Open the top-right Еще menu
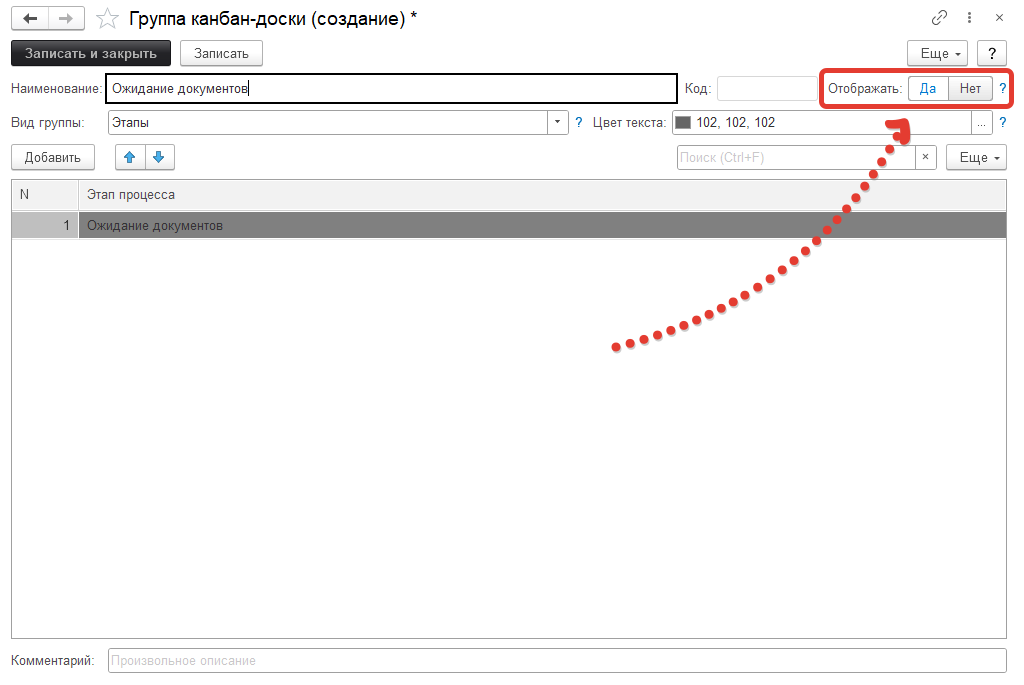The height and width of the screenshot is (685, 1024). 937,53
